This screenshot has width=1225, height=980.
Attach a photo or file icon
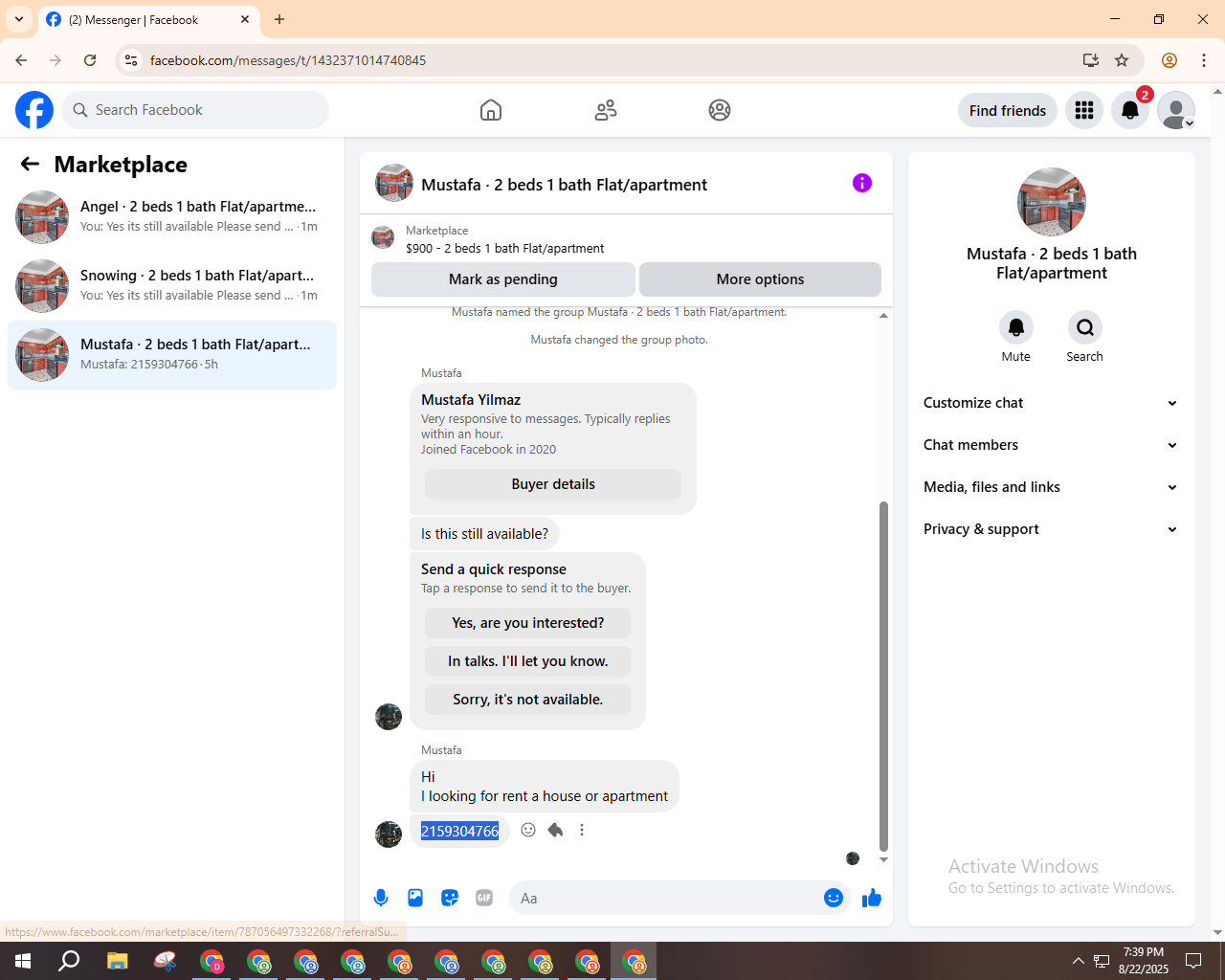pos(415,898)
